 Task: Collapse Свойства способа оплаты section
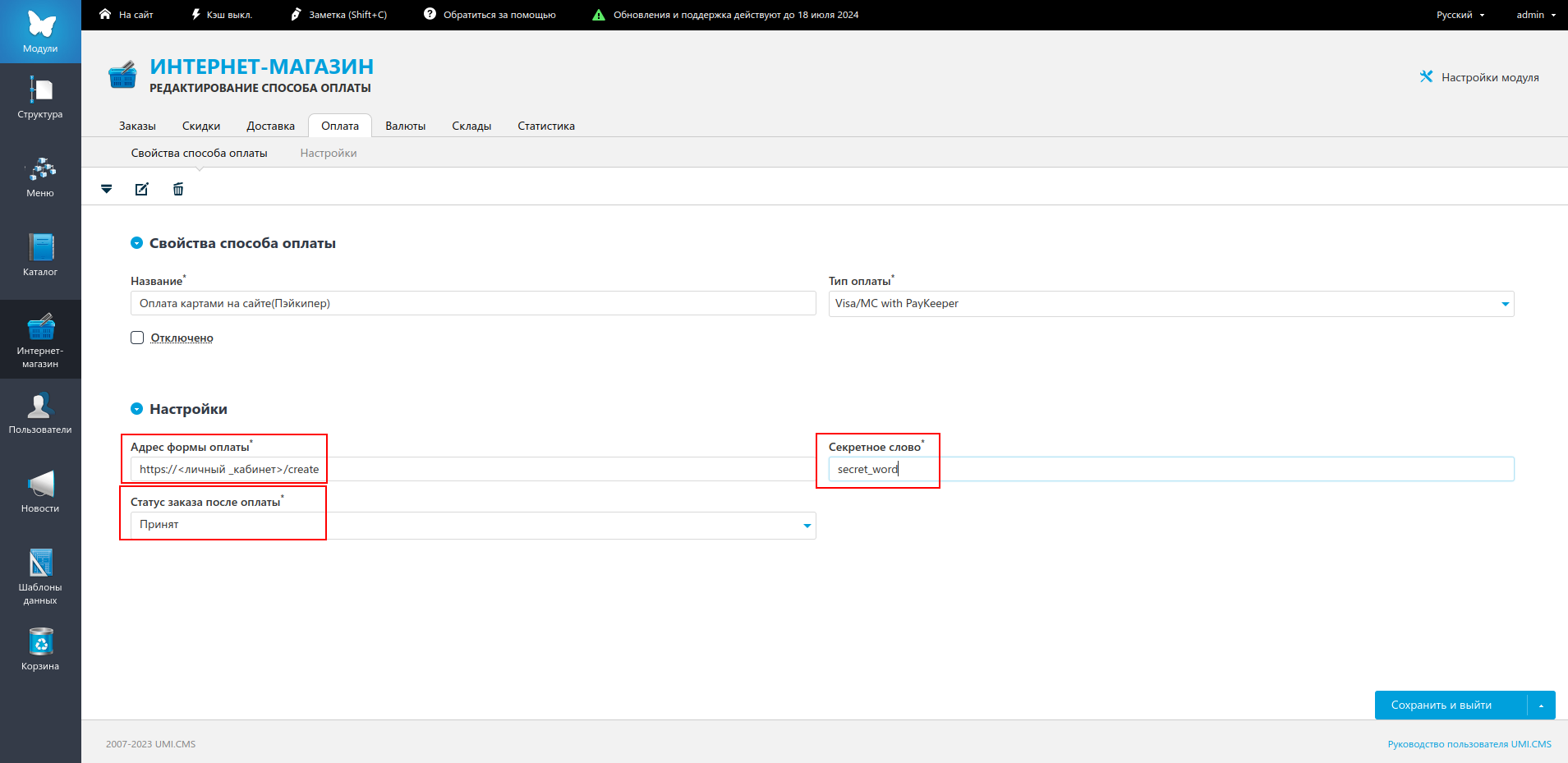137,243
